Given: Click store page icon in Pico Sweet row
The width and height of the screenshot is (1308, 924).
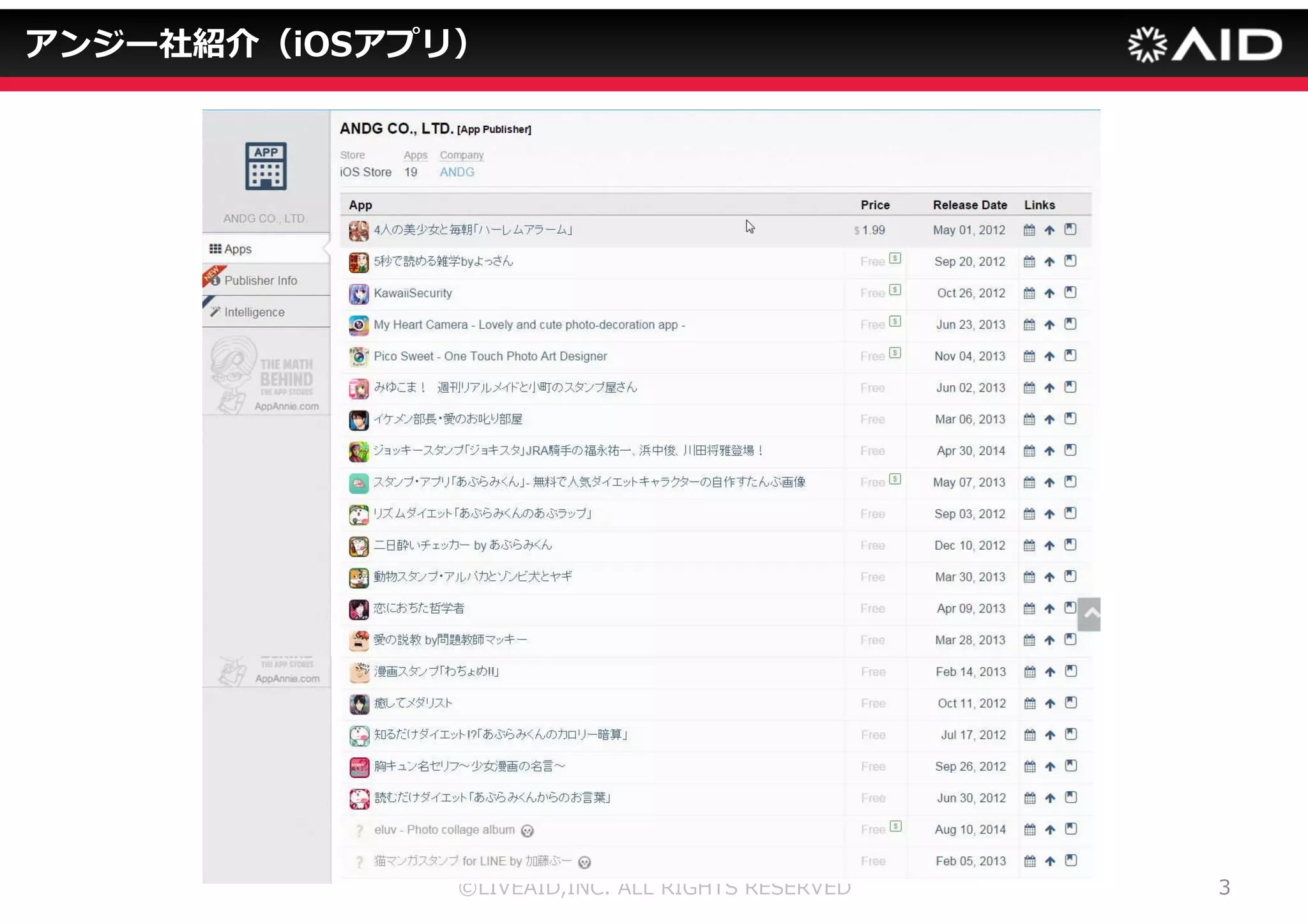Looking at the screenshot, I should (1070, 356).
